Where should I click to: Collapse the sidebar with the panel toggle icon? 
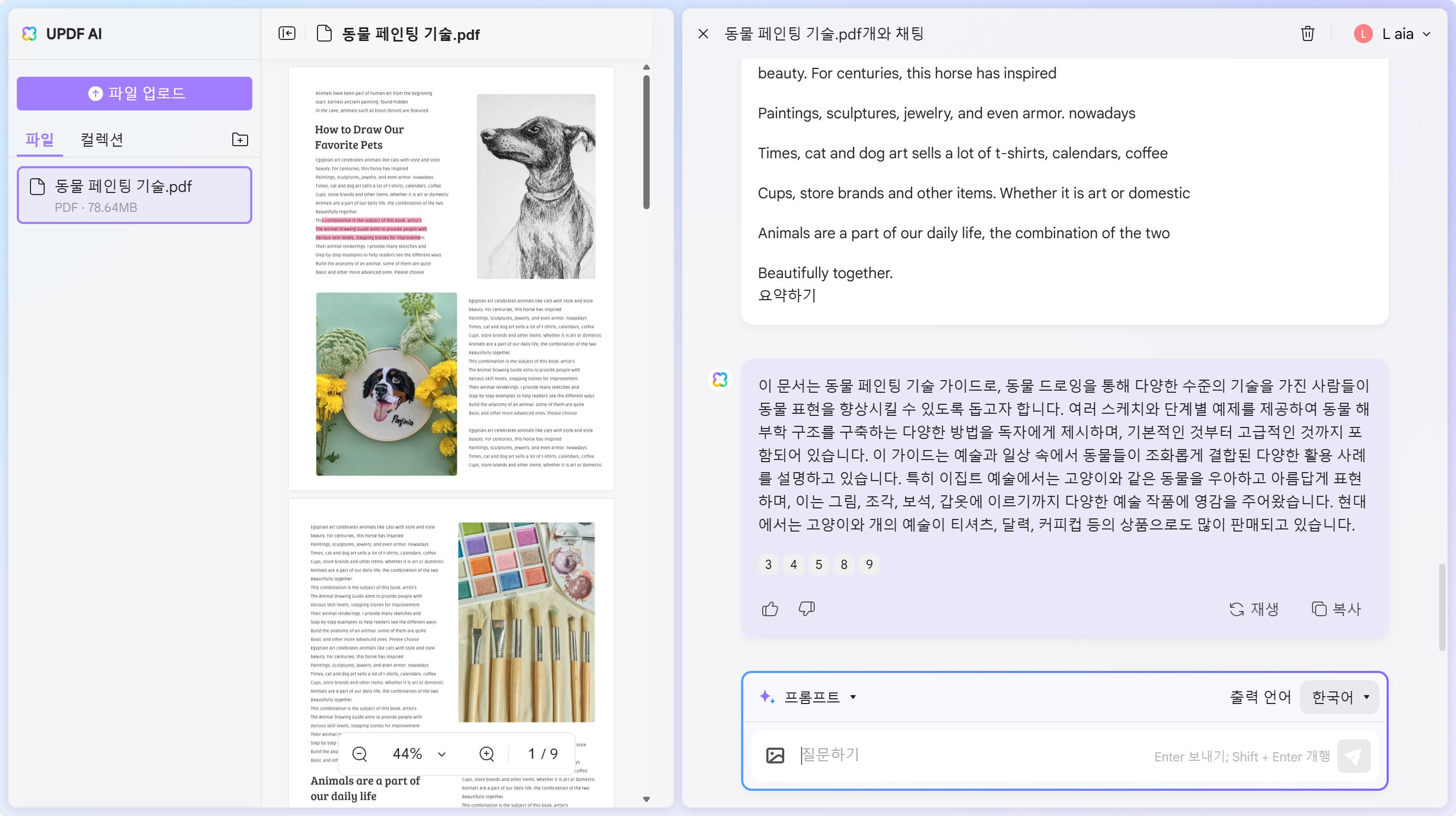(287, 33)
